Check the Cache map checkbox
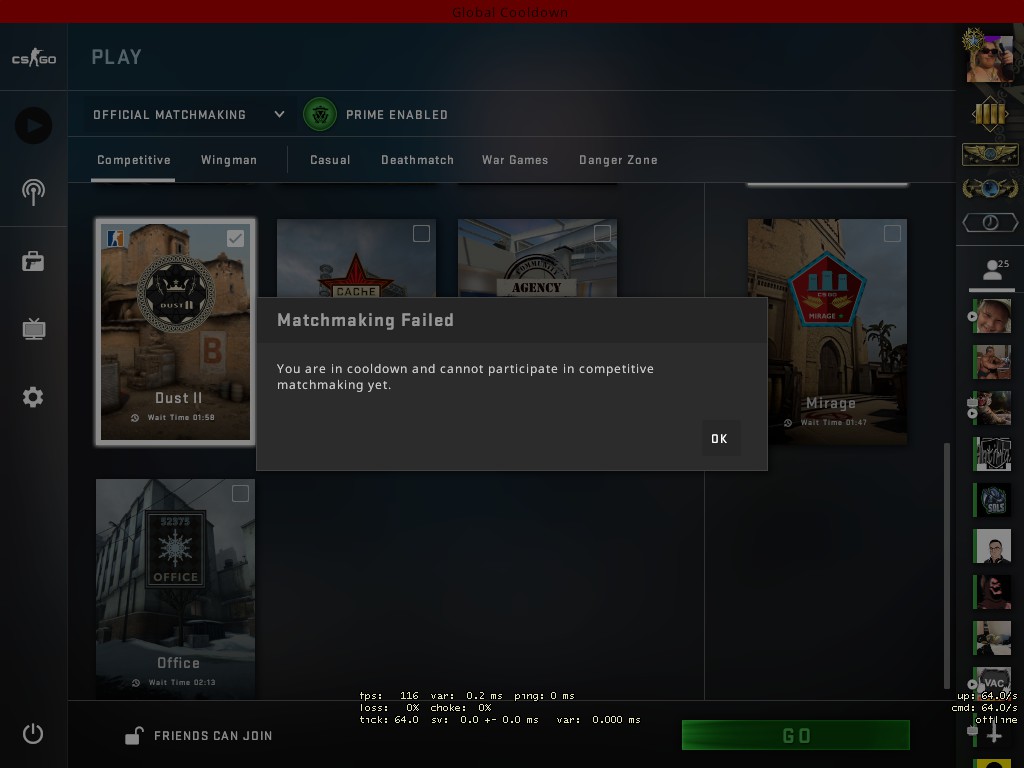The width and height of the screenshot is (1024, 768). pyautogui.click(x=421, y=233)
